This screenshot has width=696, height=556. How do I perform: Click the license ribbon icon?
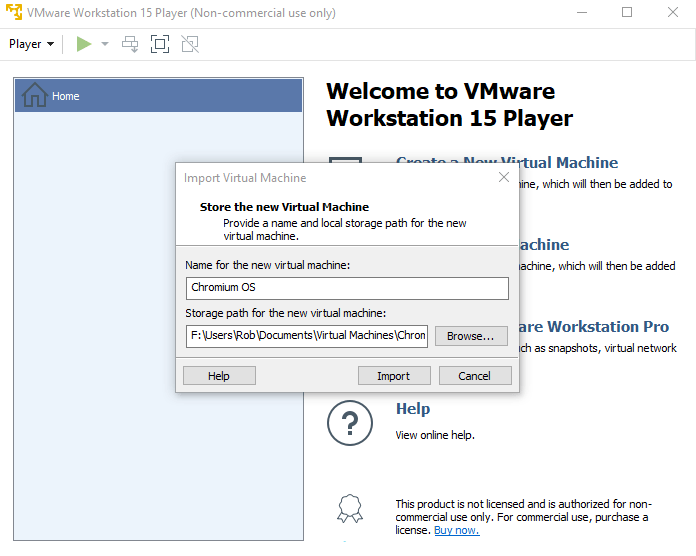tap(350, 508)
